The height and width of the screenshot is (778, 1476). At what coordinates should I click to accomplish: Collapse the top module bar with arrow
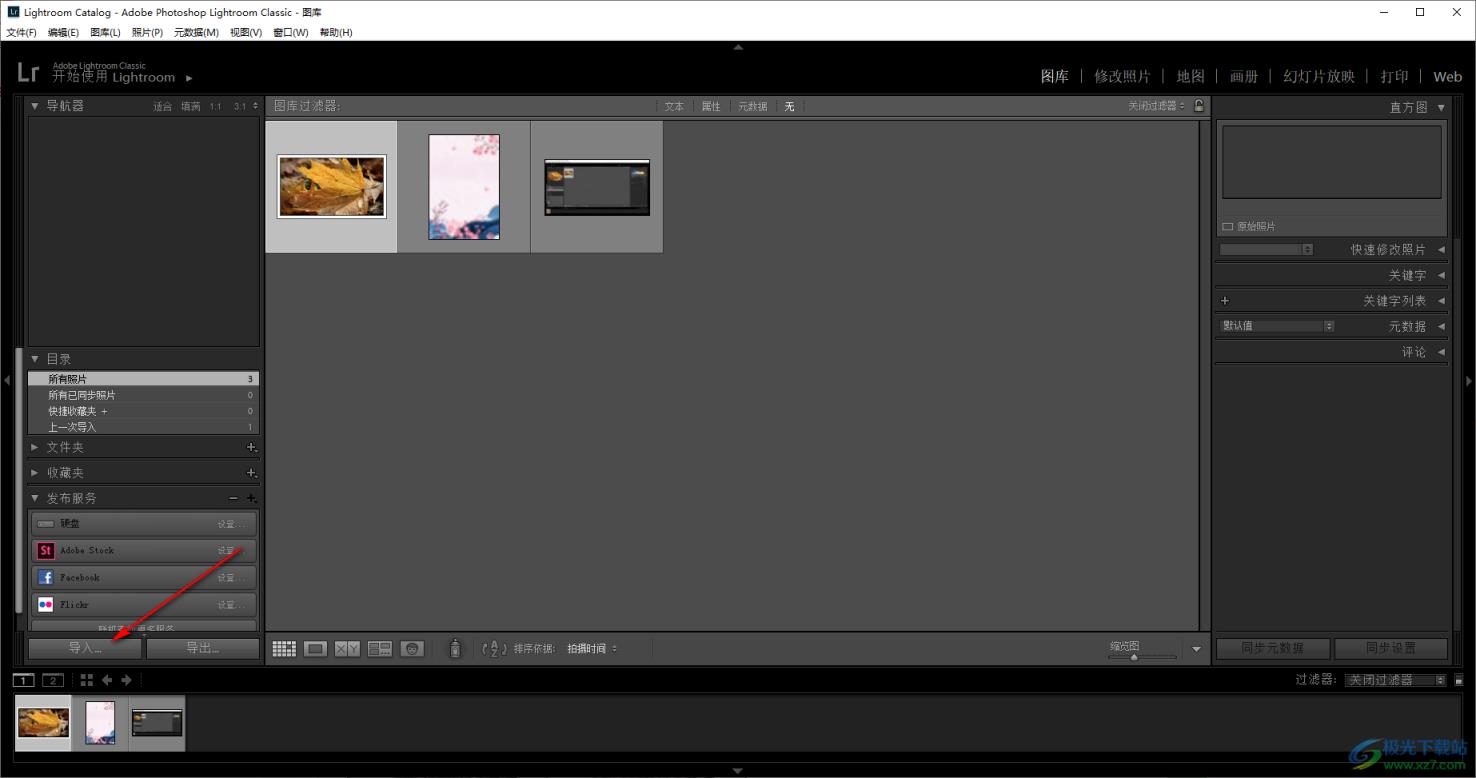tap(738, 47)
